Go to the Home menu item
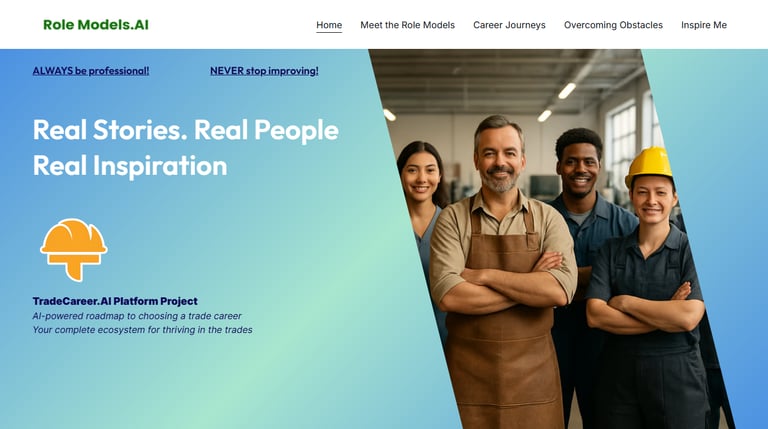768x429 pixels. [x=329, y=25]
